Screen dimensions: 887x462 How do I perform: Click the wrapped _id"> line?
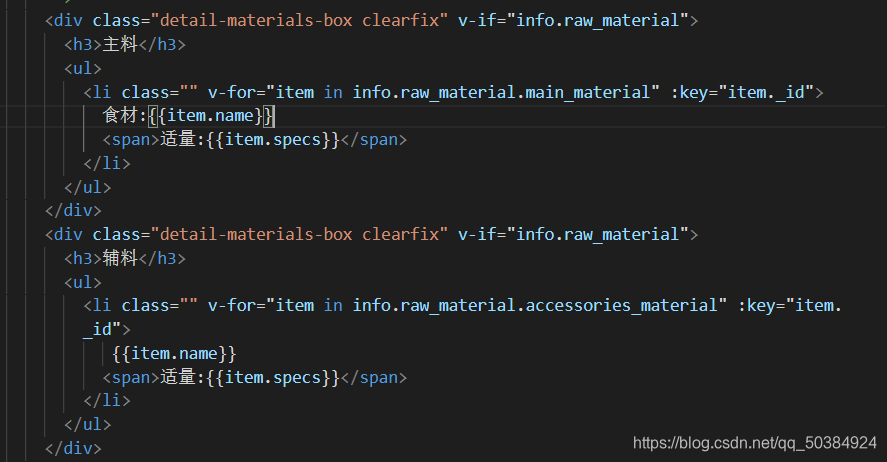click(x=107, y=329)
